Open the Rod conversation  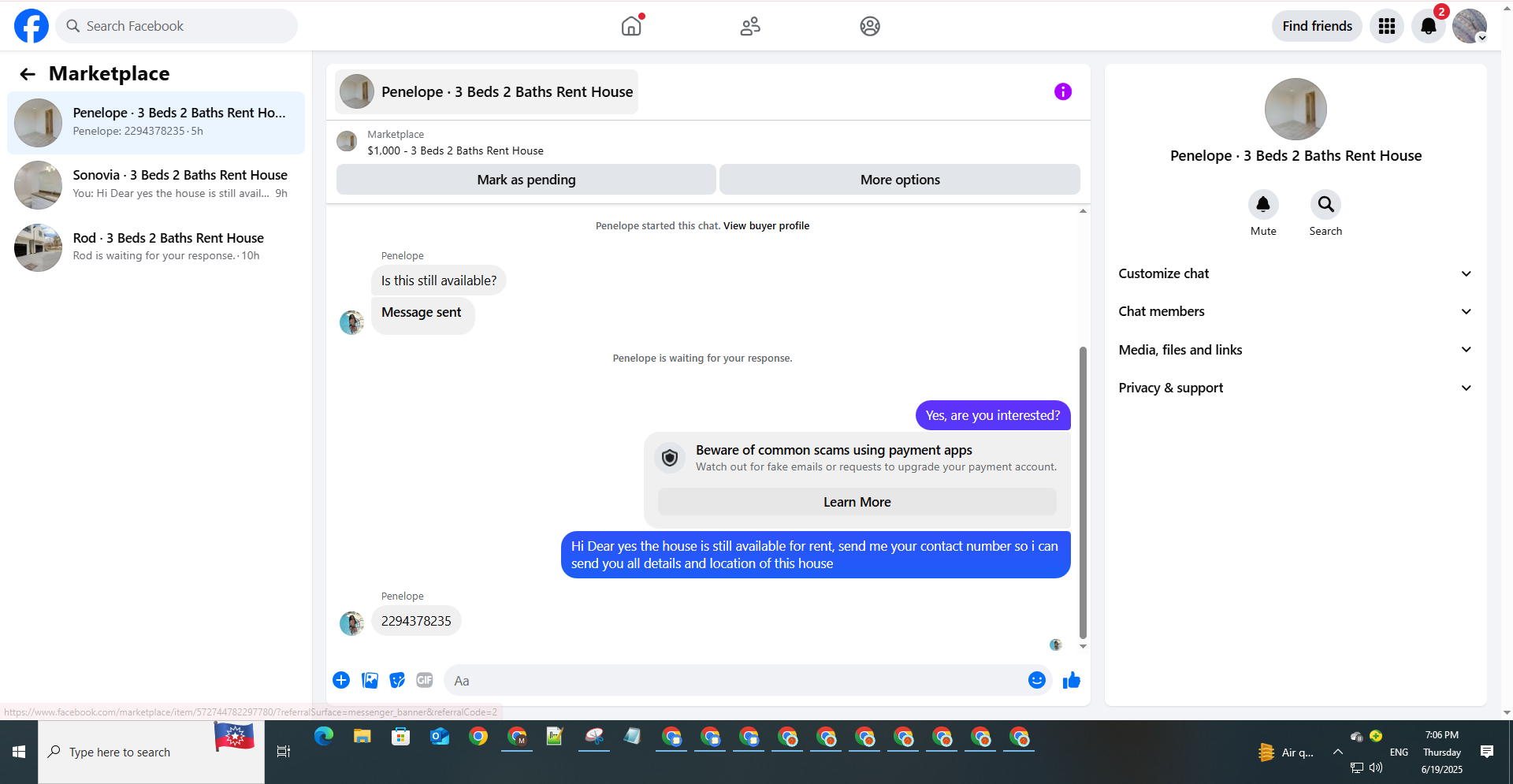coord(156,247)
